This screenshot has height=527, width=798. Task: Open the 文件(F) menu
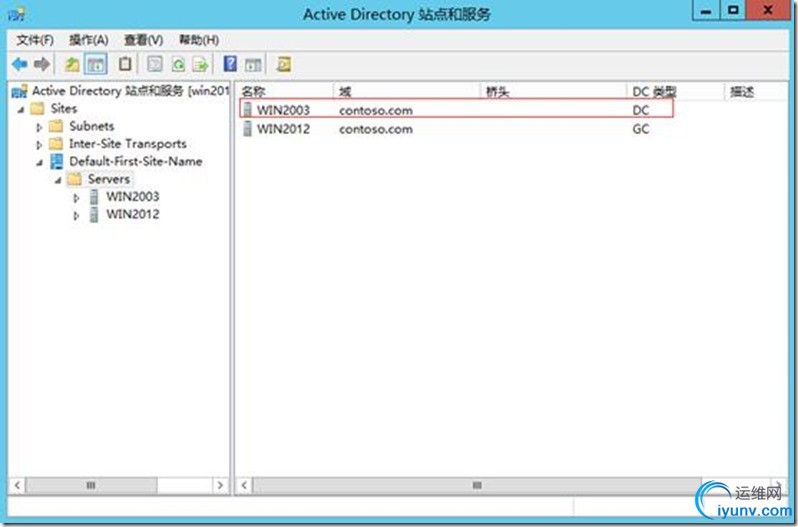coord(35,40)
